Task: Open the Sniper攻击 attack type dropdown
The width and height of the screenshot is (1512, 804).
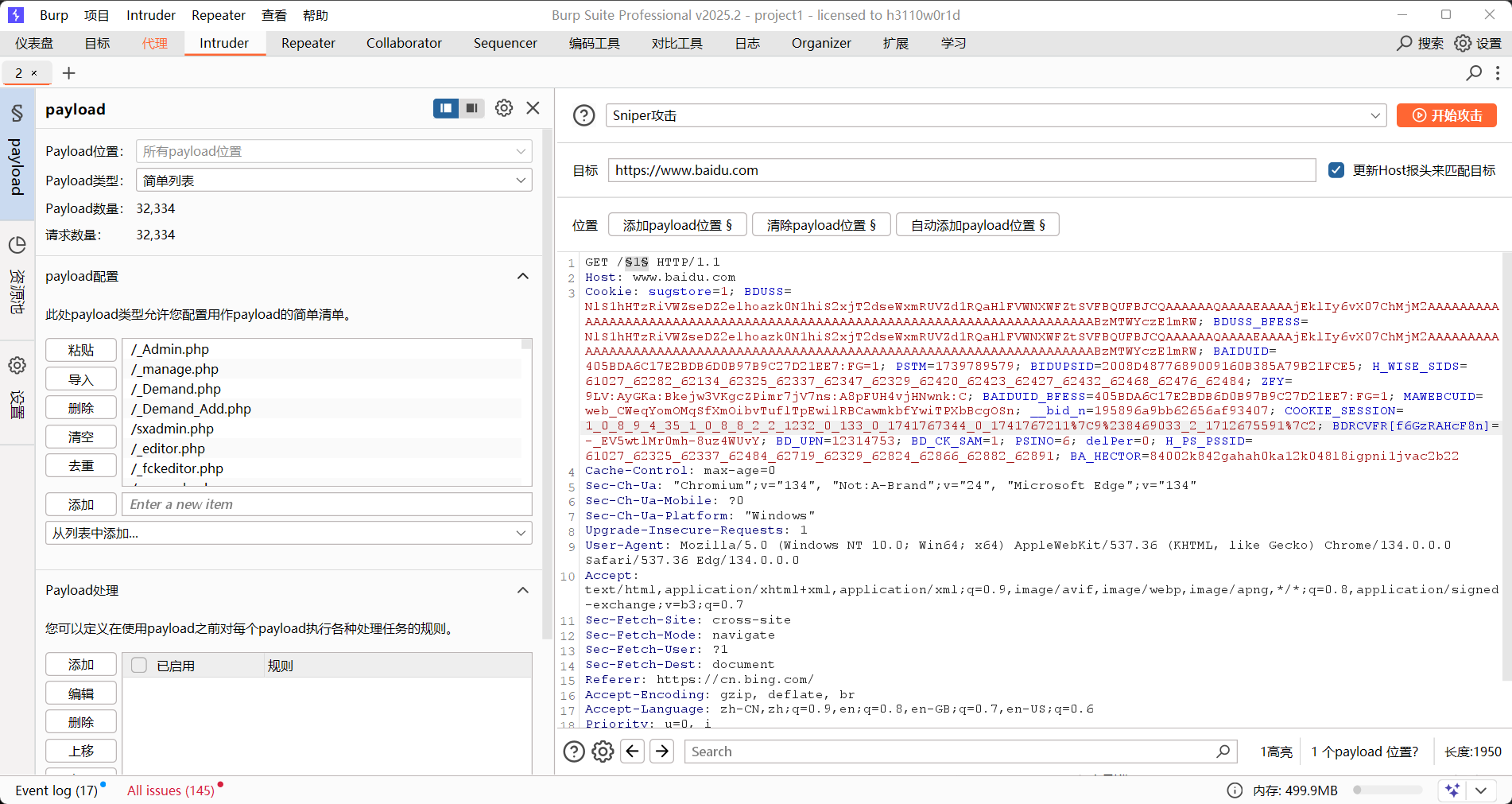Action: click(x=996, y=115)
